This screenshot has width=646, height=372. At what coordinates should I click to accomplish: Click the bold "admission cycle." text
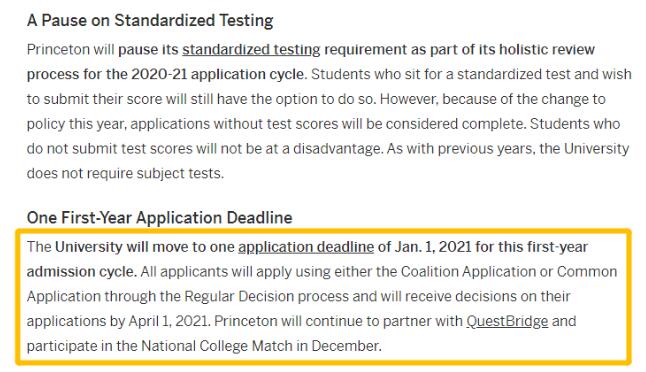[82, 271]
